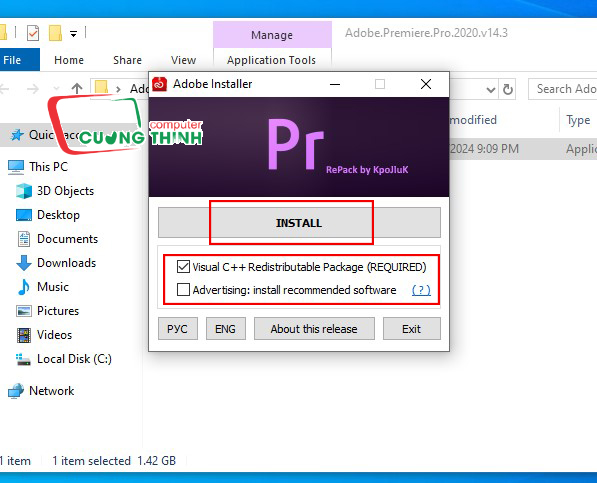Click the Desktop folder icon
This screenshot has height=483, width=597.
(x=24, y=215)
